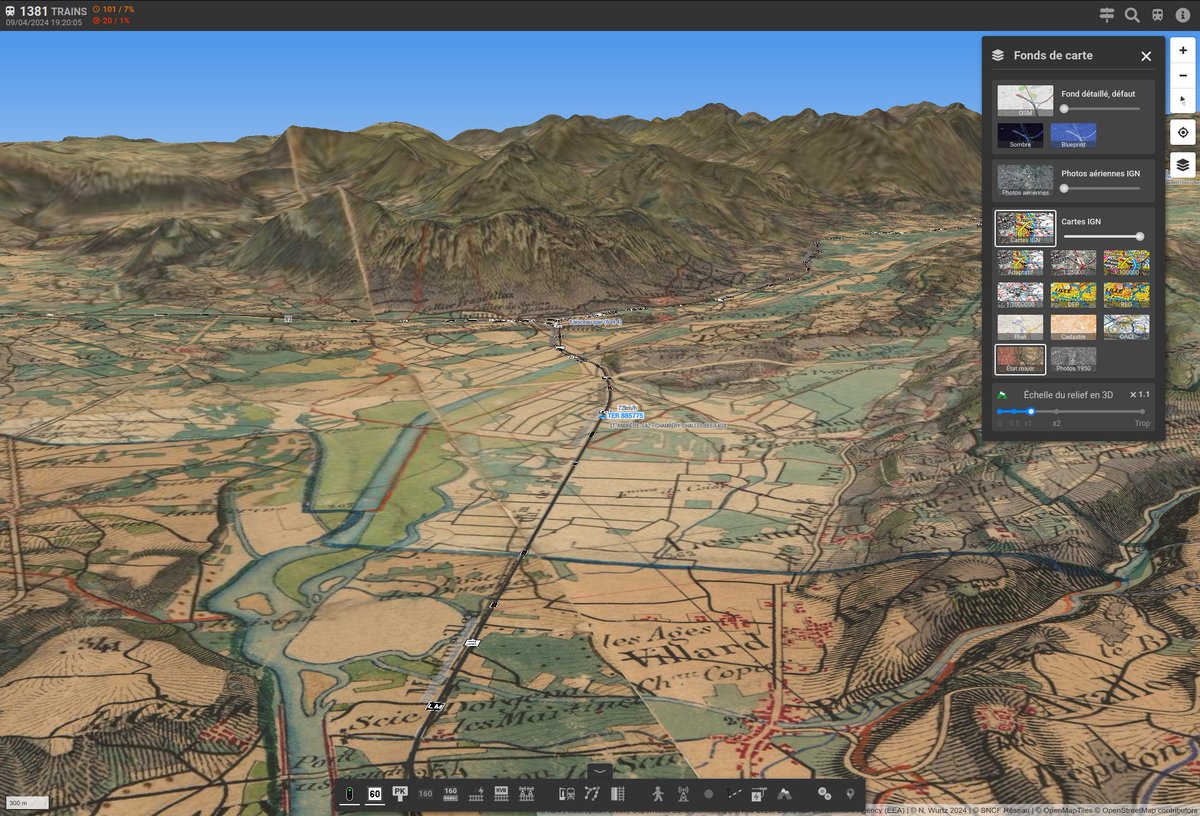The width and height of the screenshot is (1200, 816).
Task: Zoom out with the minus button
Action: tap(1183, 75)
